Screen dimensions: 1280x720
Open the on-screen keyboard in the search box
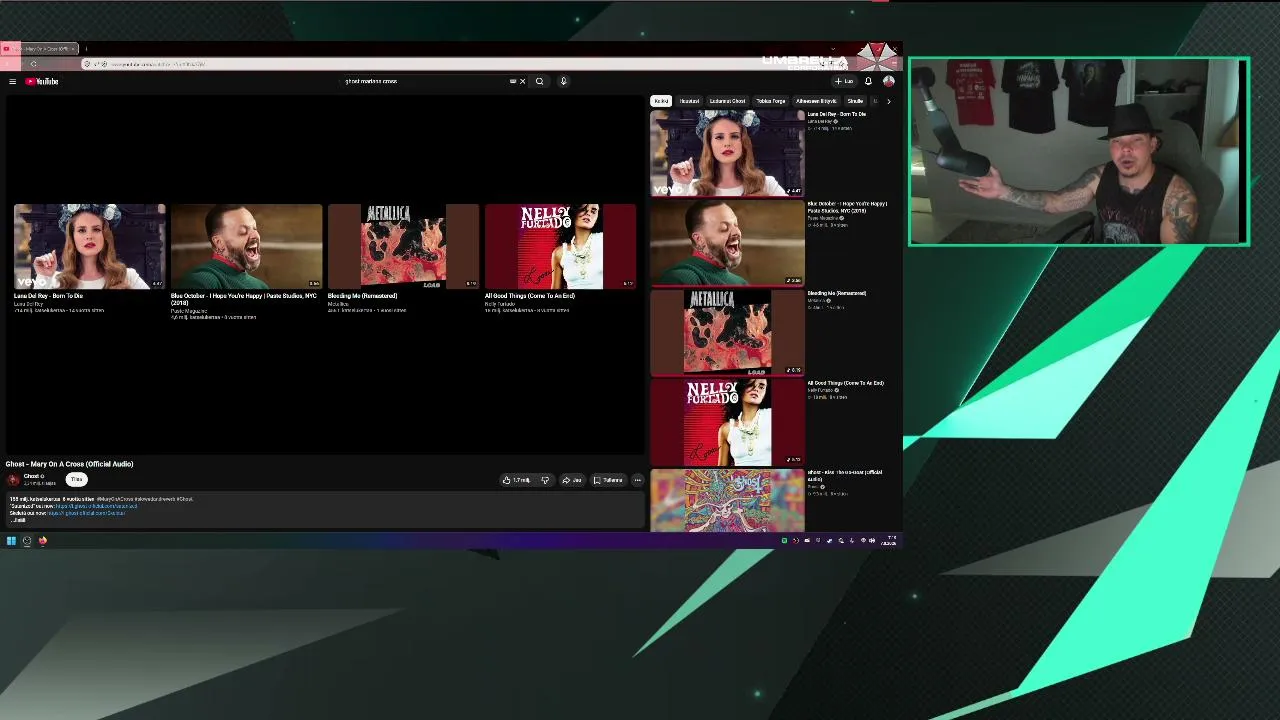coord(513,81)
